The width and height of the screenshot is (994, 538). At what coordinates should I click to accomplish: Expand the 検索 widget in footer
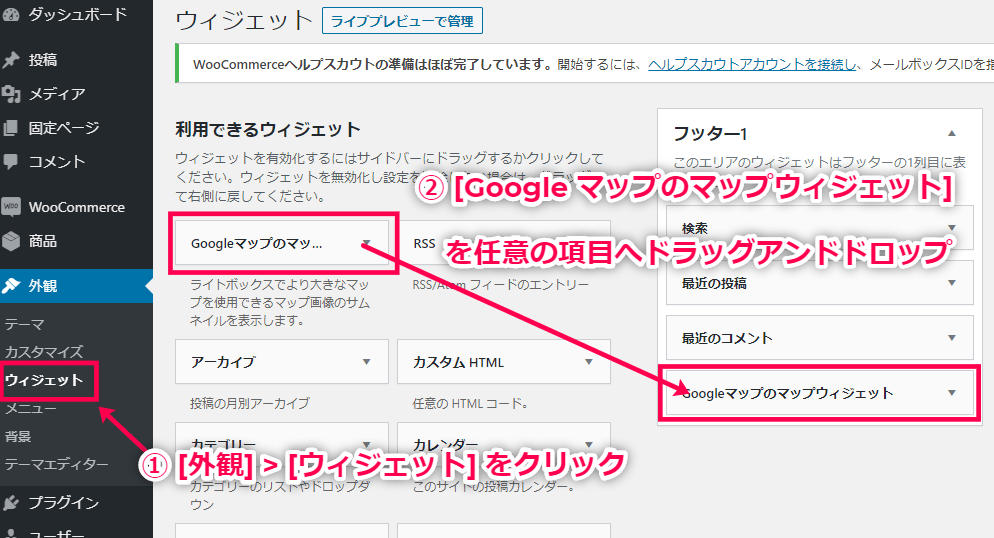[x=952, y=227]
